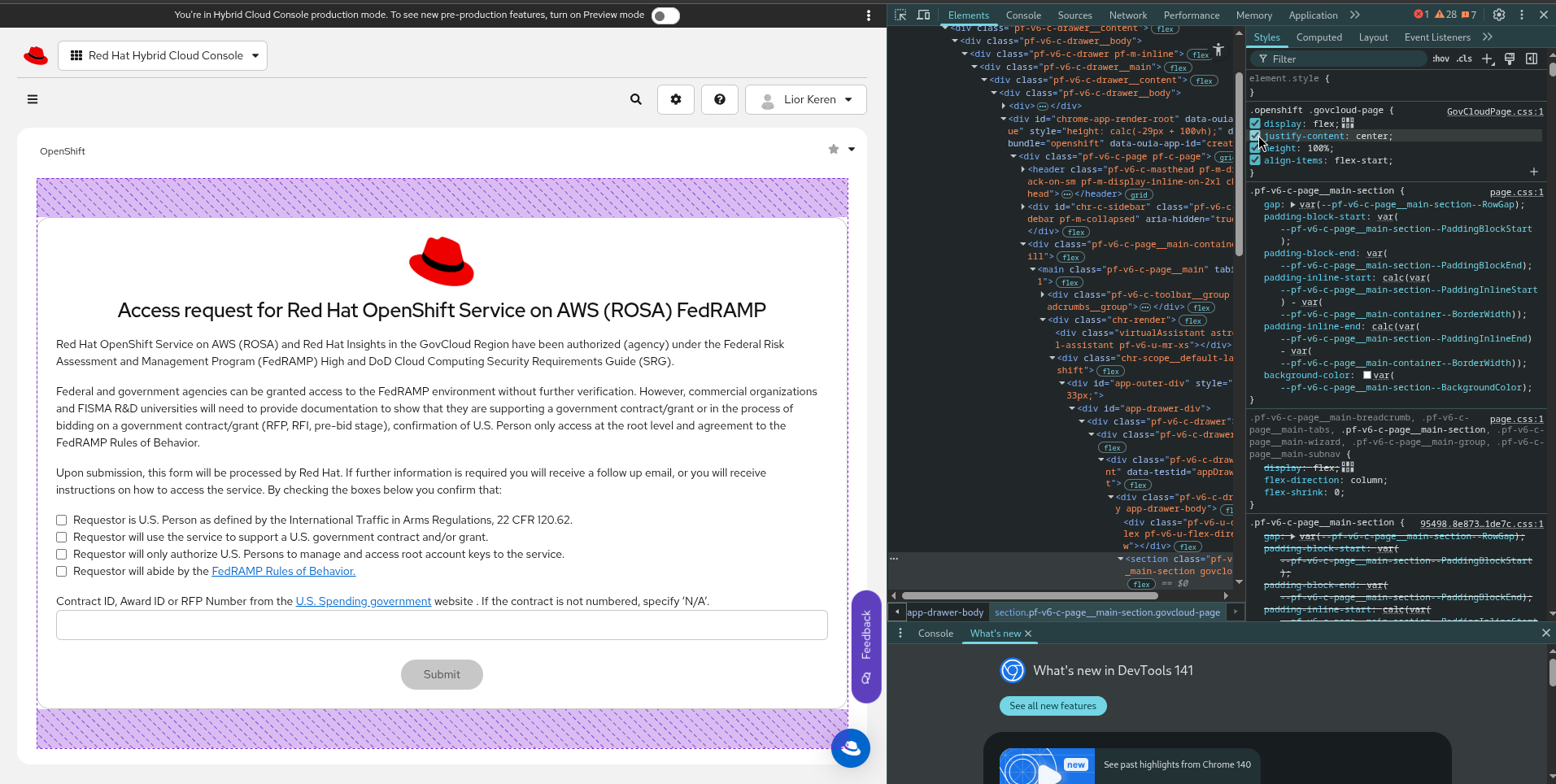Click the red error count badge
The image size is (1556, 784).
pyautogui.click(x=1421, y=15)
